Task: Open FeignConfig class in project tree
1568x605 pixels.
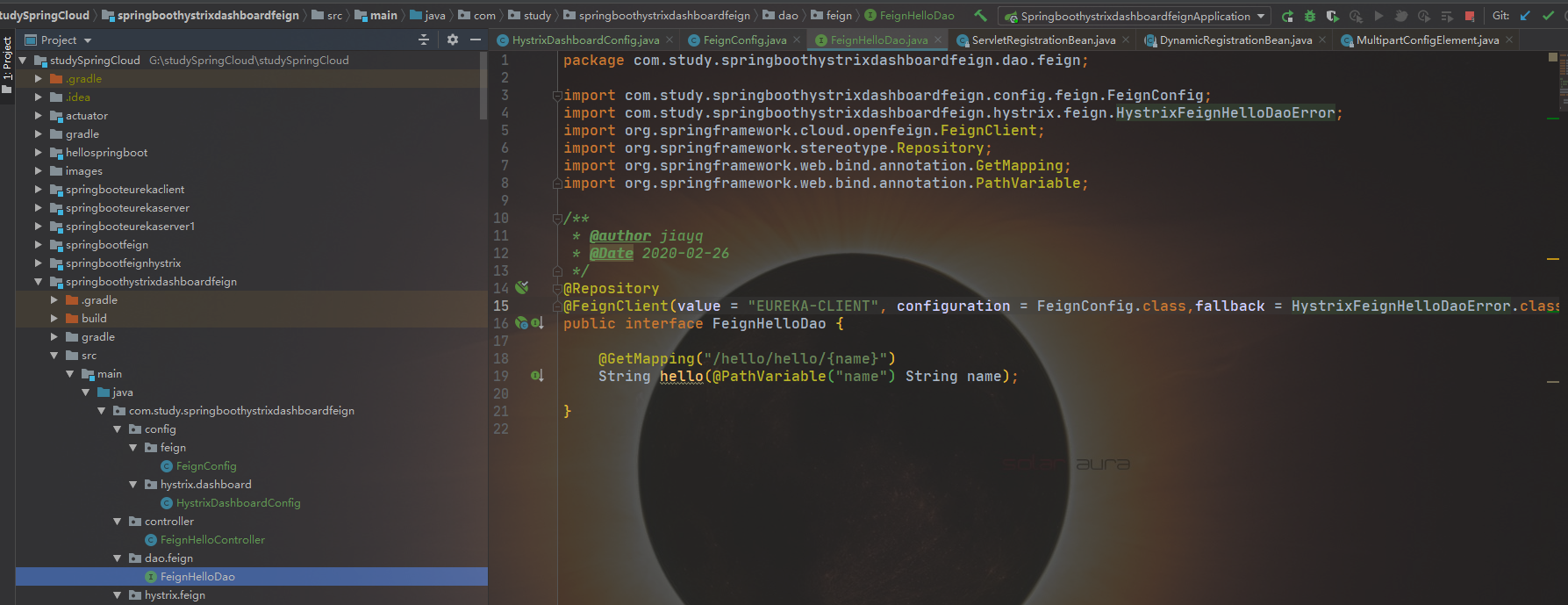Action: click(x=206, y=466)
